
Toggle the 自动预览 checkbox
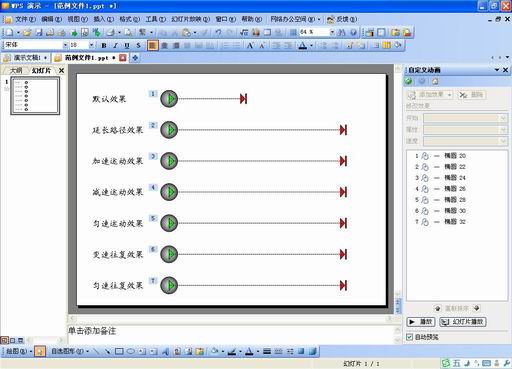pos(409,337)
